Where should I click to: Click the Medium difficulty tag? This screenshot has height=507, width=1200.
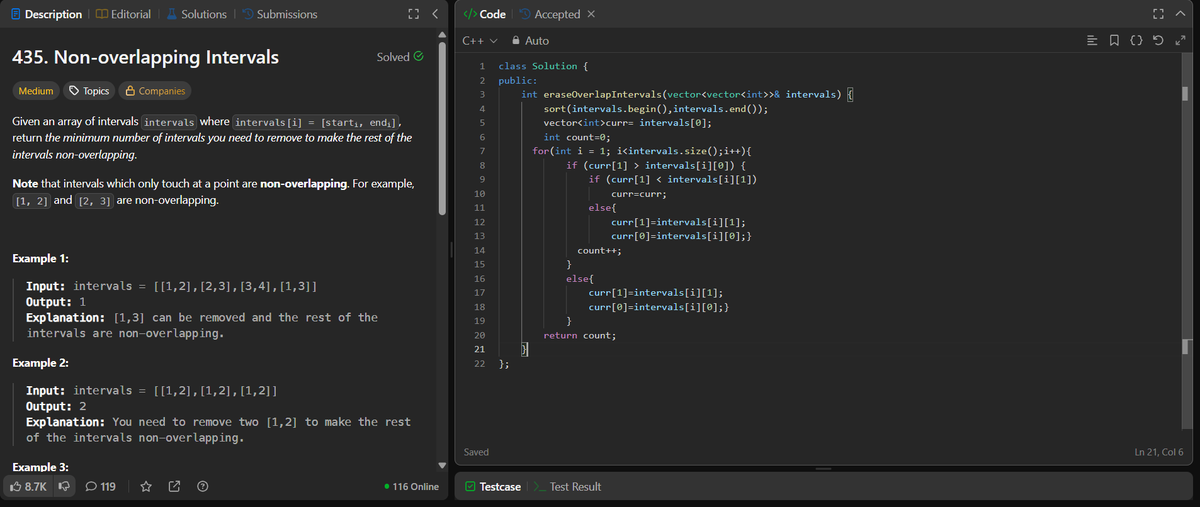(x=36, y=91)
